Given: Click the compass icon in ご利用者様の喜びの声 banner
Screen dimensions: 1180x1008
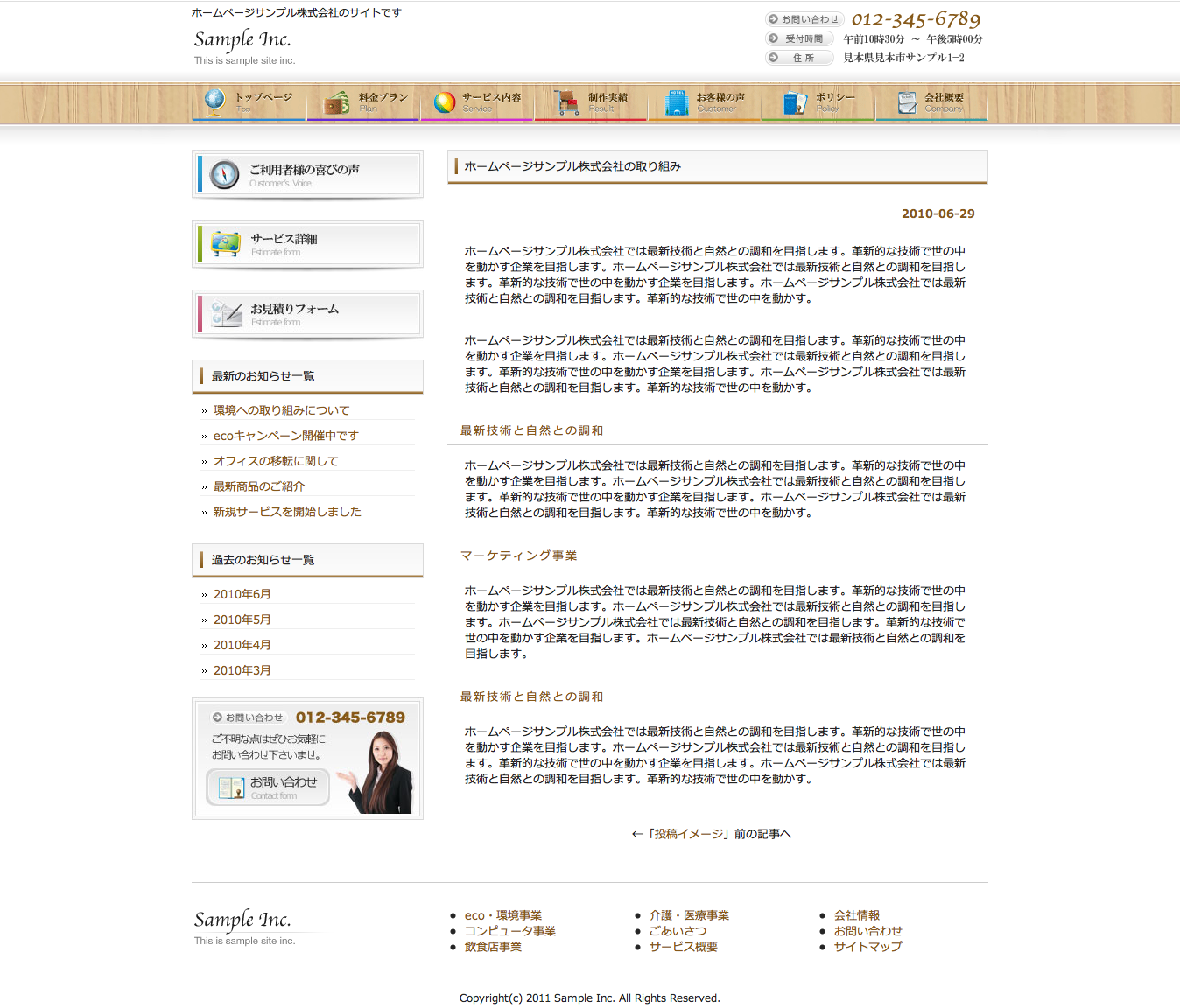Looking at the screenshot, I should 225,174.
